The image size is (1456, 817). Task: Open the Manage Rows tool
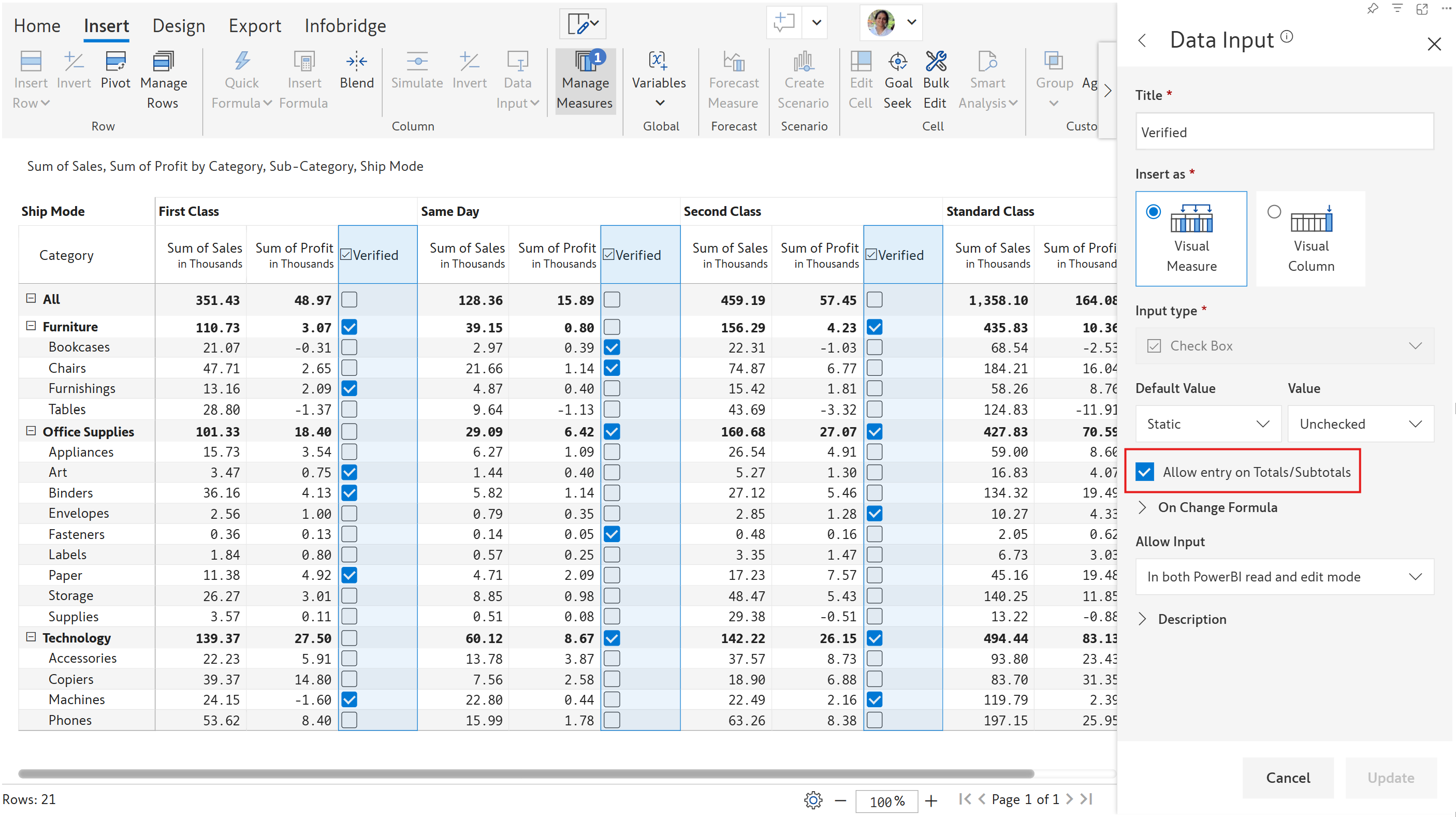click(x=163, y=80)
